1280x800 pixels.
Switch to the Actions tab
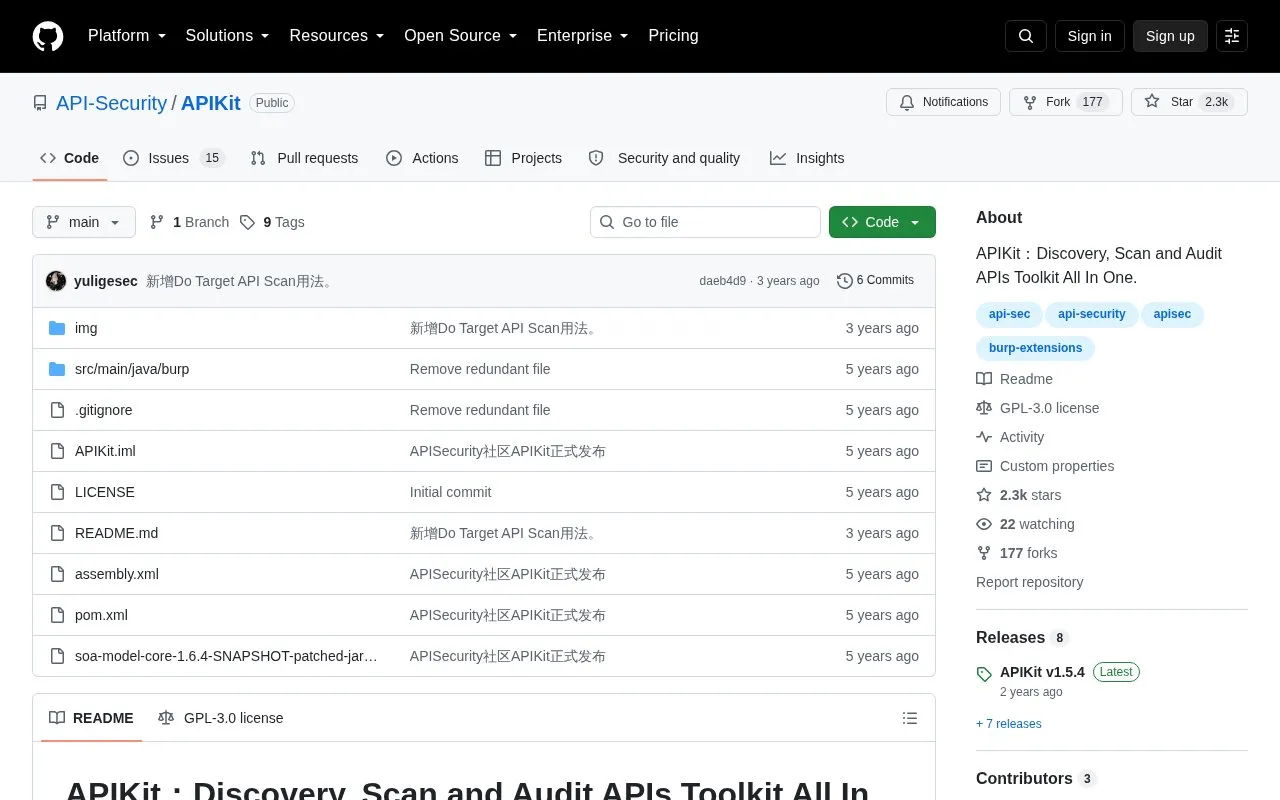[x=422, y=158]
